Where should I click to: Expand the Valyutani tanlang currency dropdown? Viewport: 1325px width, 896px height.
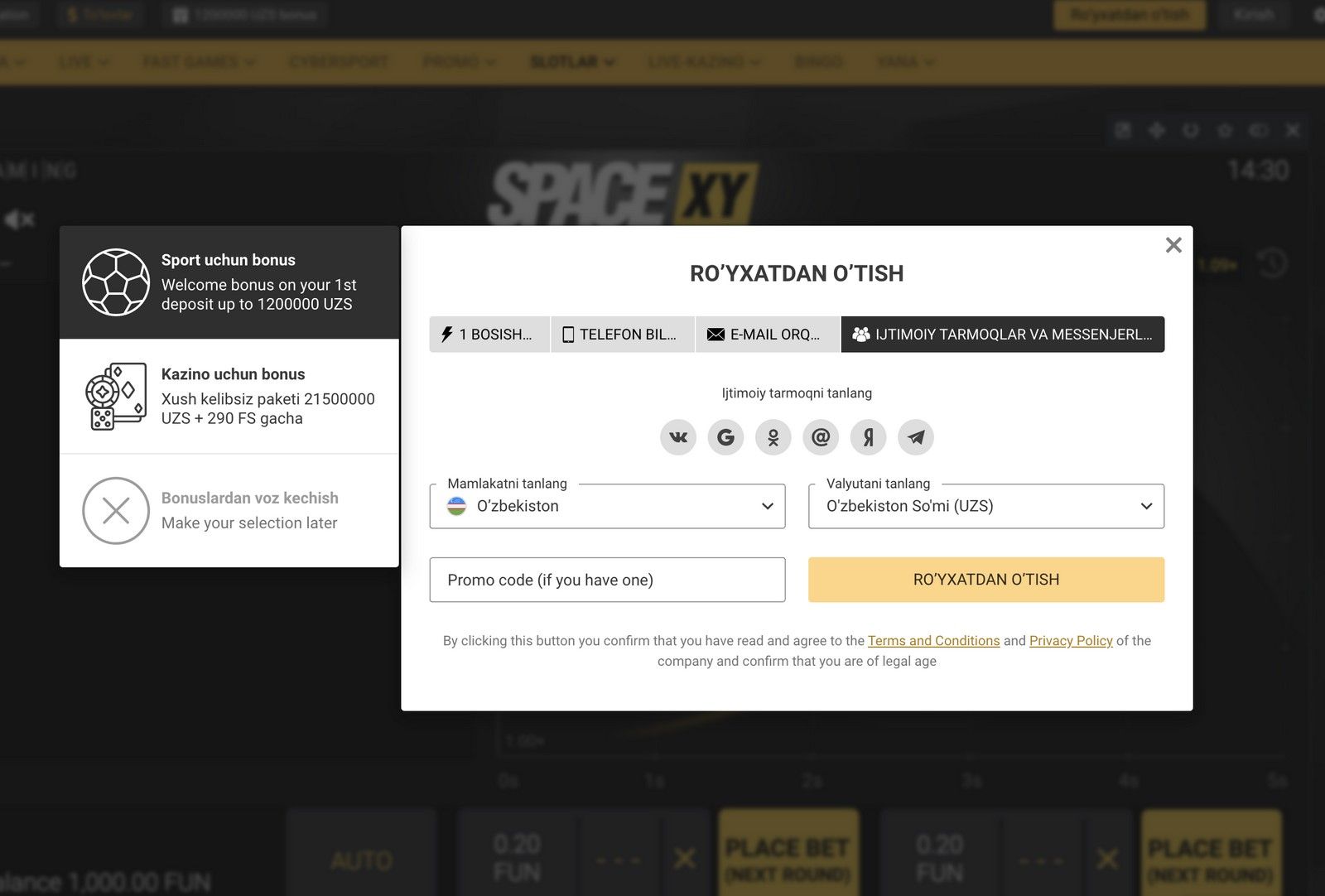(x=985, y=506)
